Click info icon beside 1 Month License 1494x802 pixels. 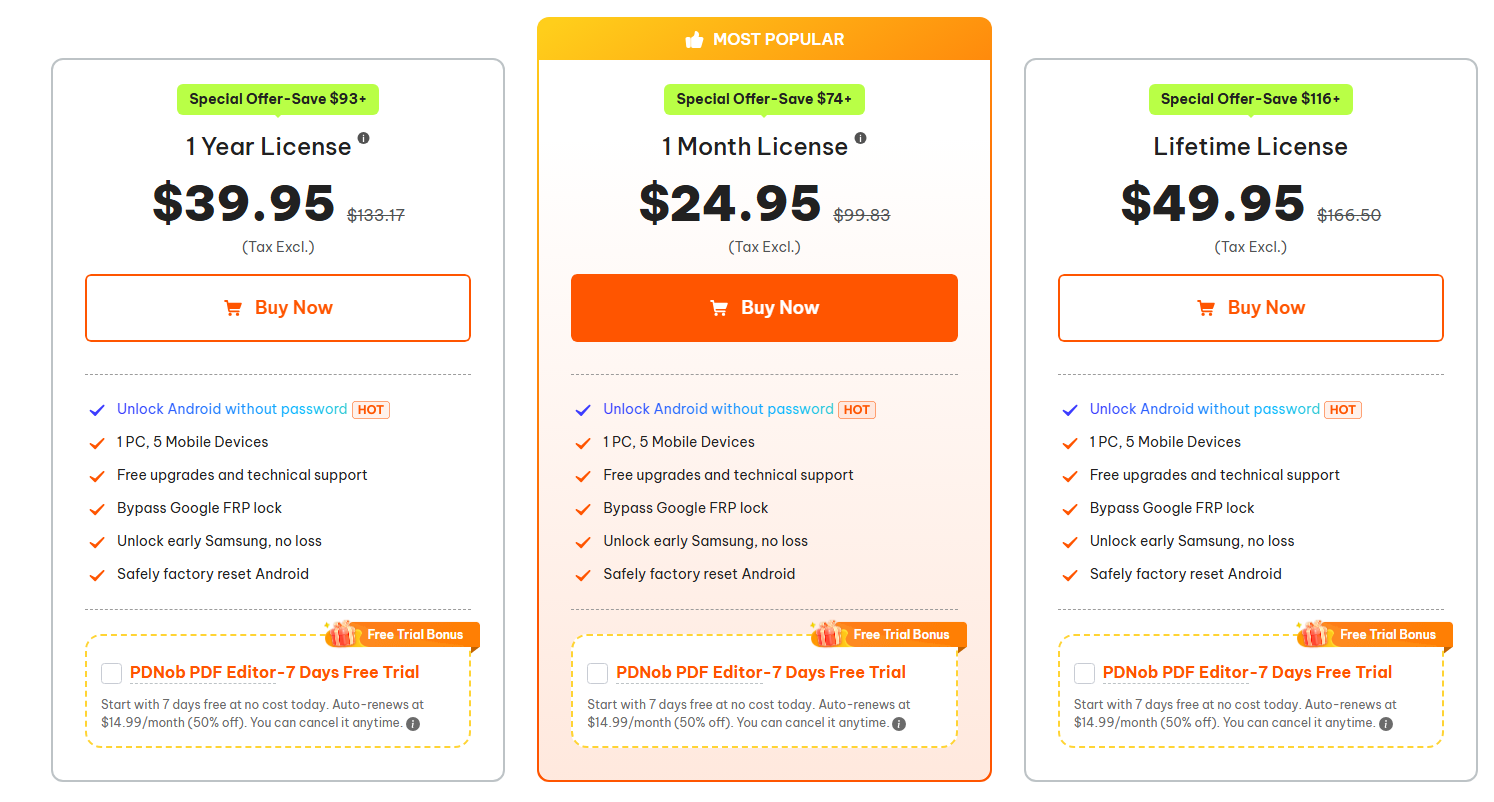pyautogui.click(x=860, y=138)
